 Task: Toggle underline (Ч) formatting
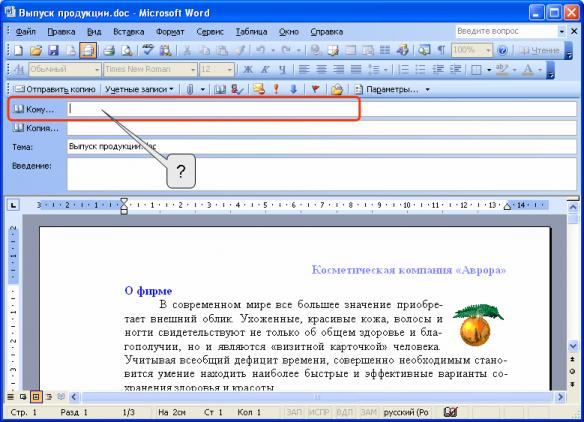pos(282,69)
